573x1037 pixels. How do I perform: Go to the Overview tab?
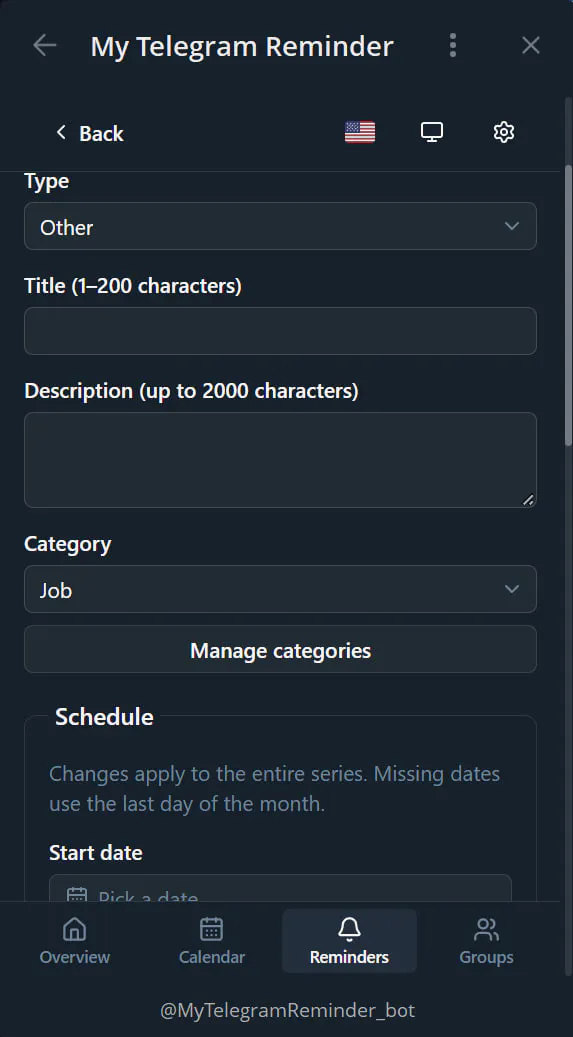[75, 940]
